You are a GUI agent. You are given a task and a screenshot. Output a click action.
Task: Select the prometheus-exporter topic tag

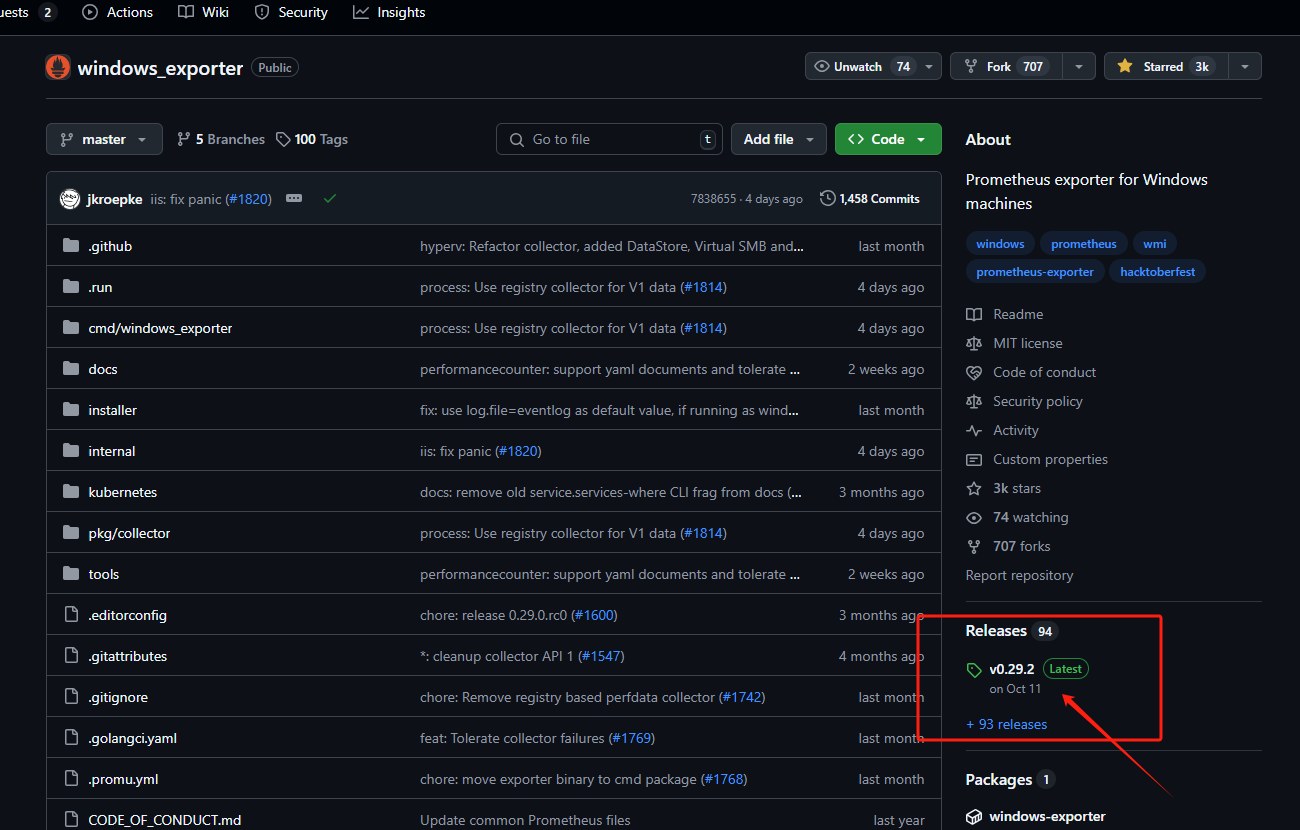point(1035,272)
